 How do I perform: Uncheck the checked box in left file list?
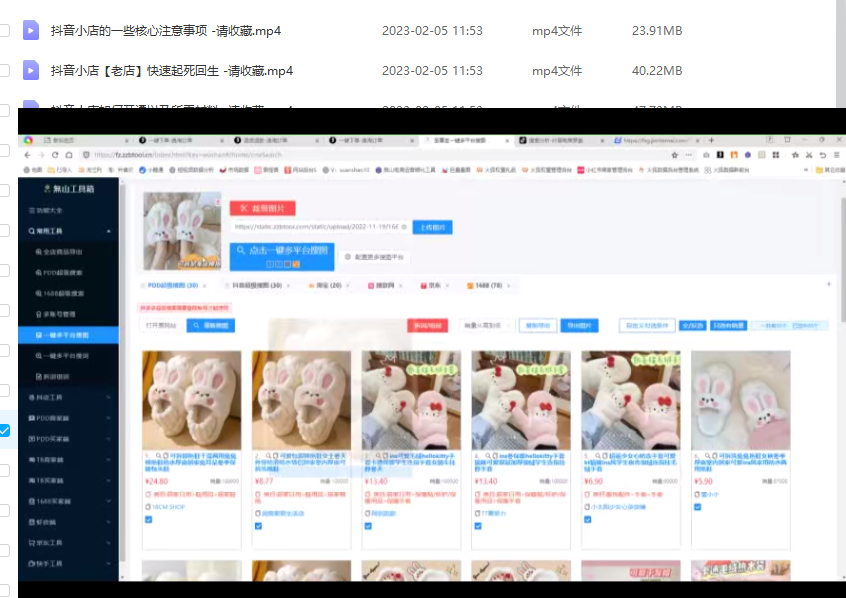[x=4, y=431]
